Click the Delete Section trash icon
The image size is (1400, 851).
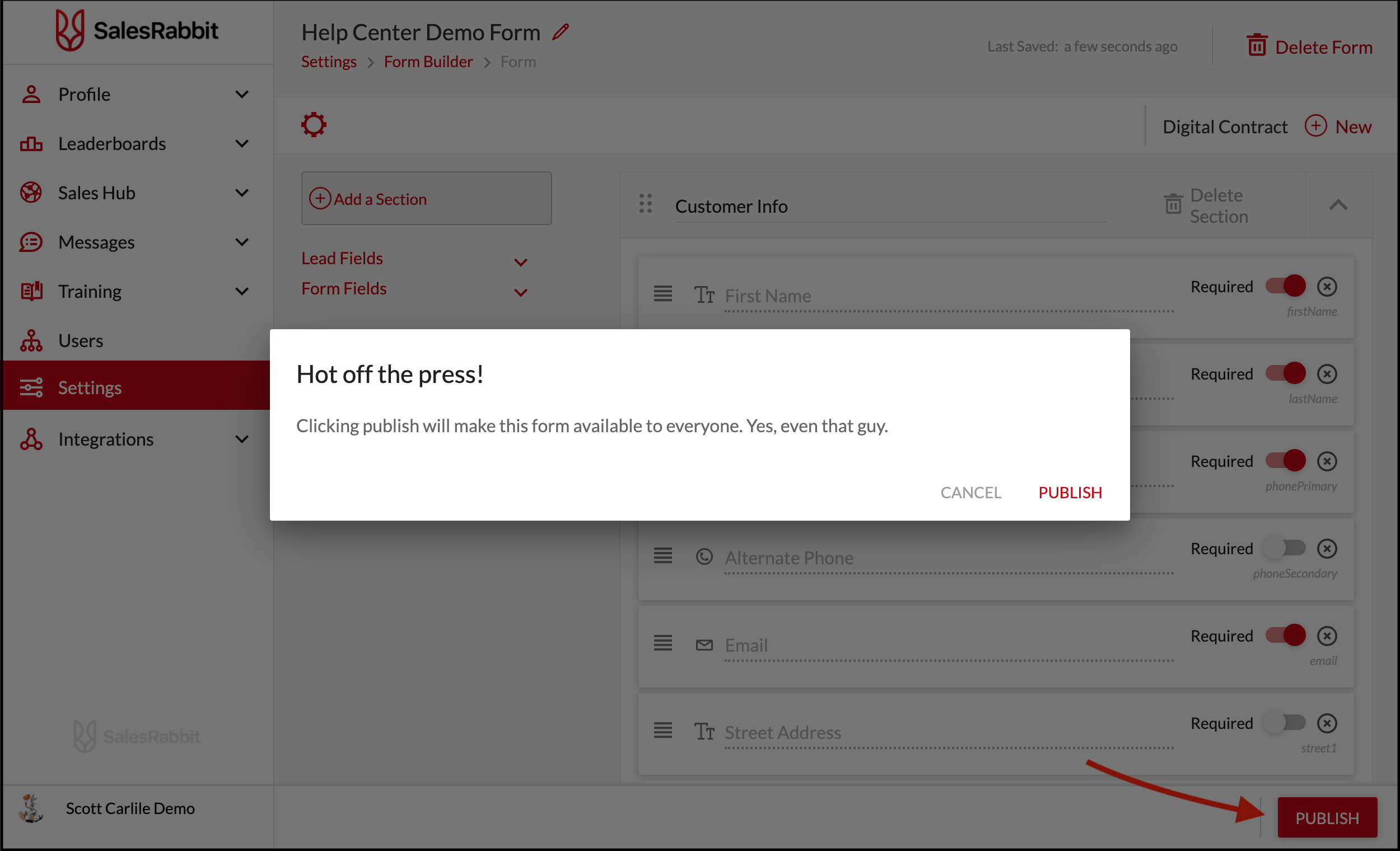pyautogui.click(x=1173, y=205)
